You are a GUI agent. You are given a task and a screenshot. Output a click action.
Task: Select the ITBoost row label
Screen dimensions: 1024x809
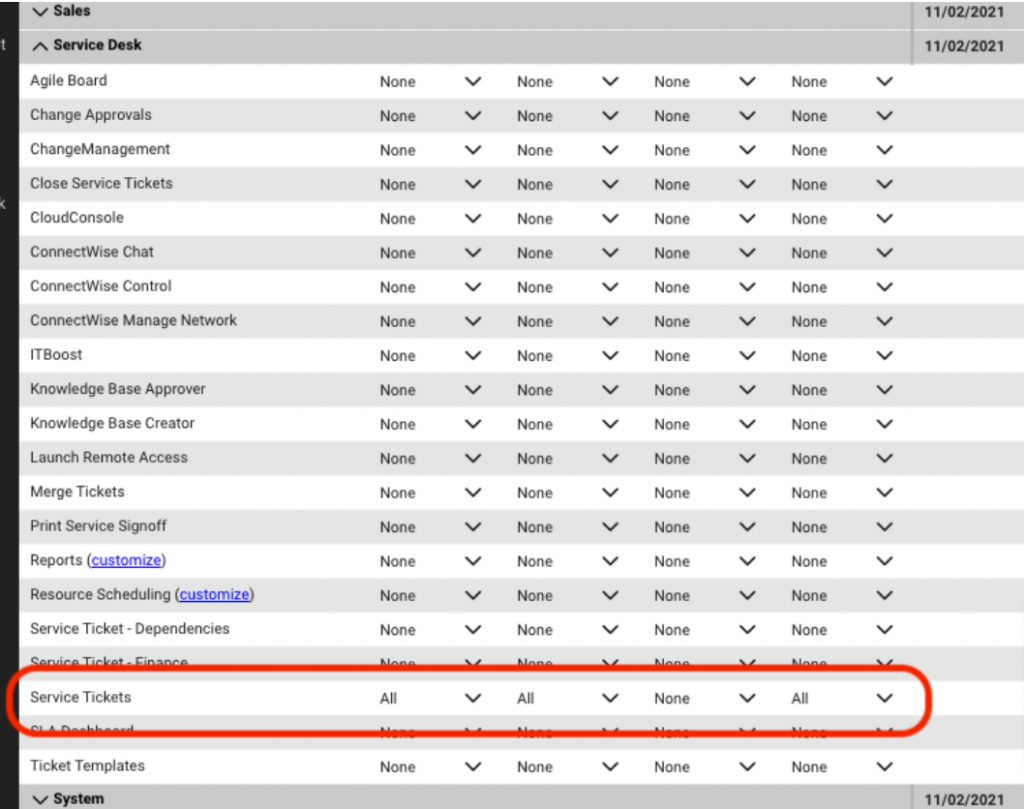(56, 355)
